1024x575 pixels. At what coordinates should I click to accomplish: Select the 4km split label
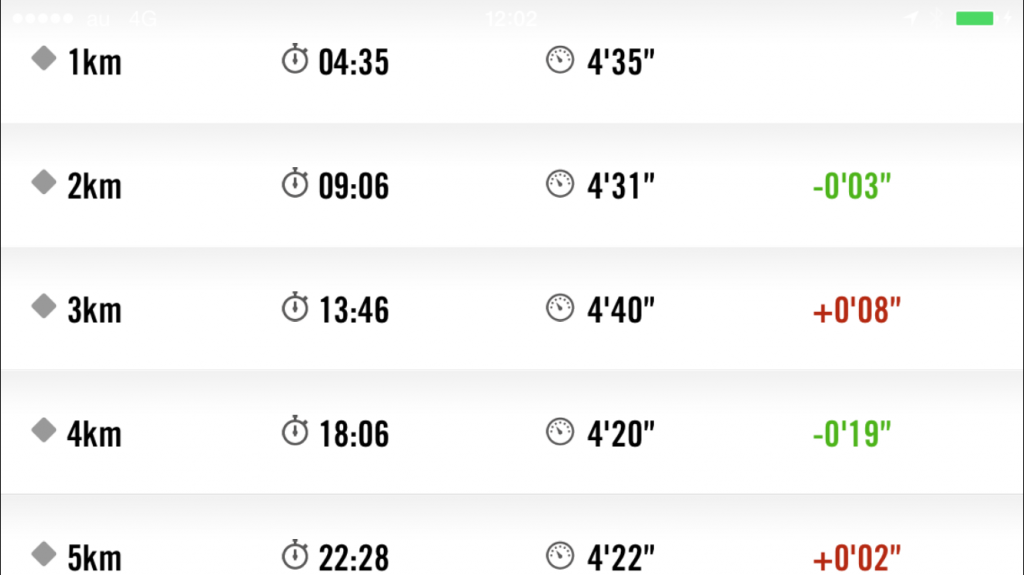click(x=95, y=434)
